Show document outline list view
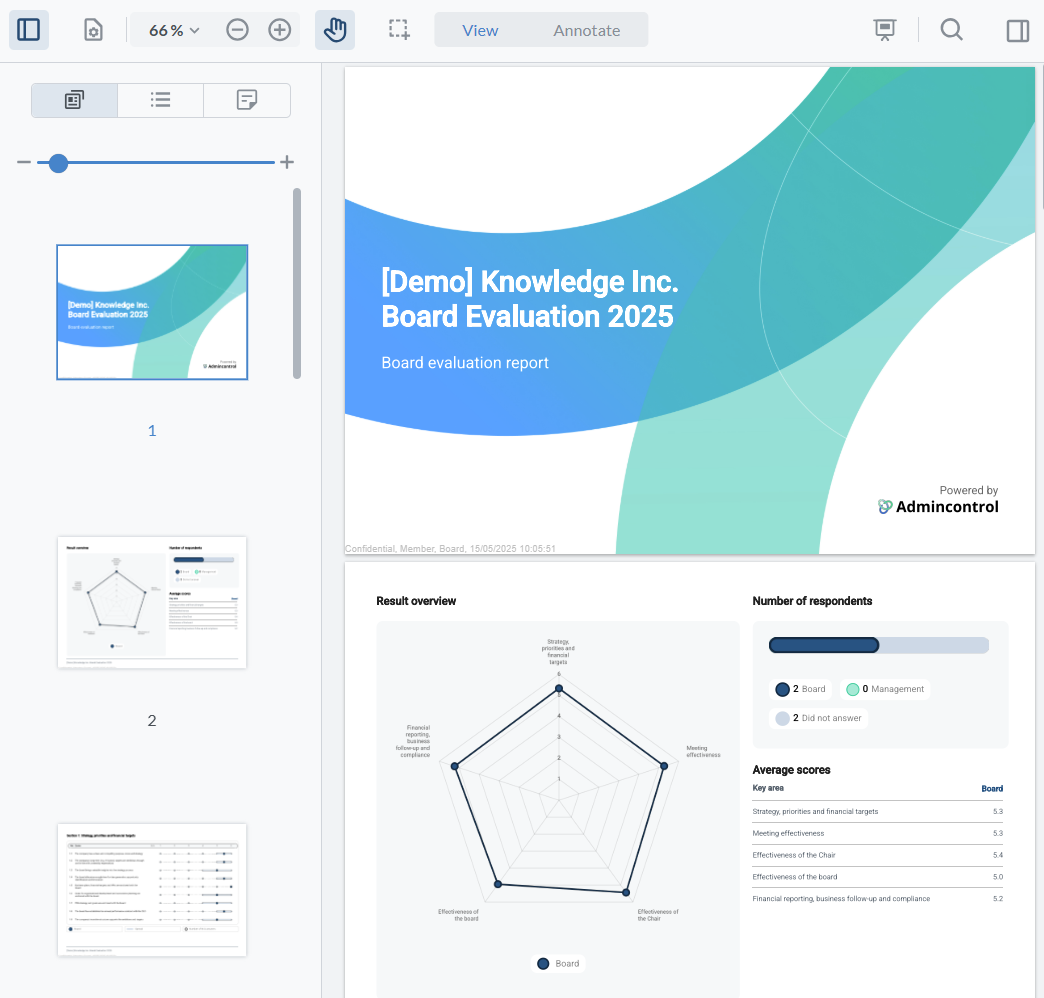Screen dimensions: 1044x998 tap(160, 100)
